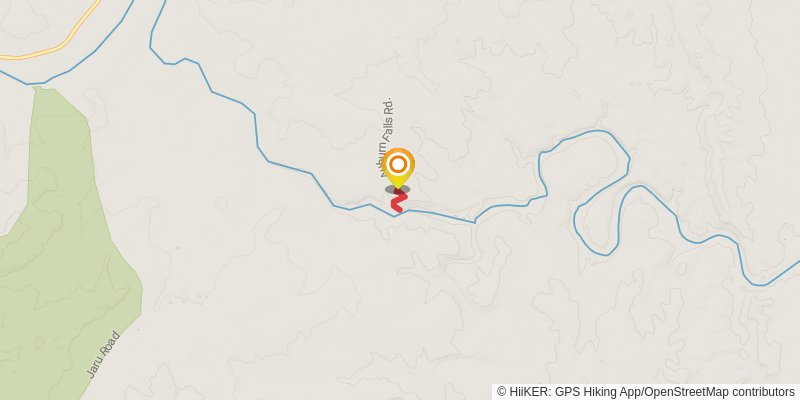The height and width of the screenshot is (400, 800).
Task: Select the red zigzag trail route
Action: click(398, 203)
